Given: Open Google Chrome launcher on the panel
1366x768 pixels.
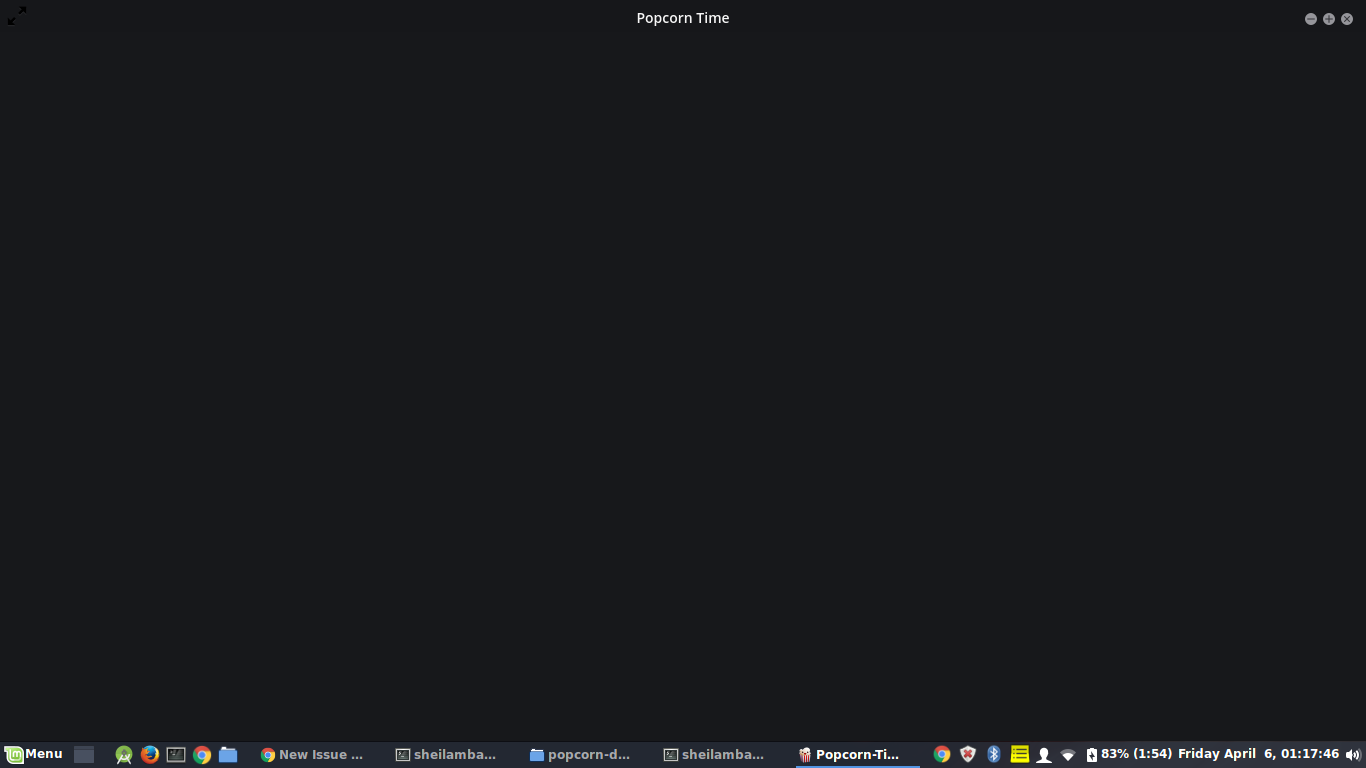Looking at the screenshot, I should (x=201, y=754).
